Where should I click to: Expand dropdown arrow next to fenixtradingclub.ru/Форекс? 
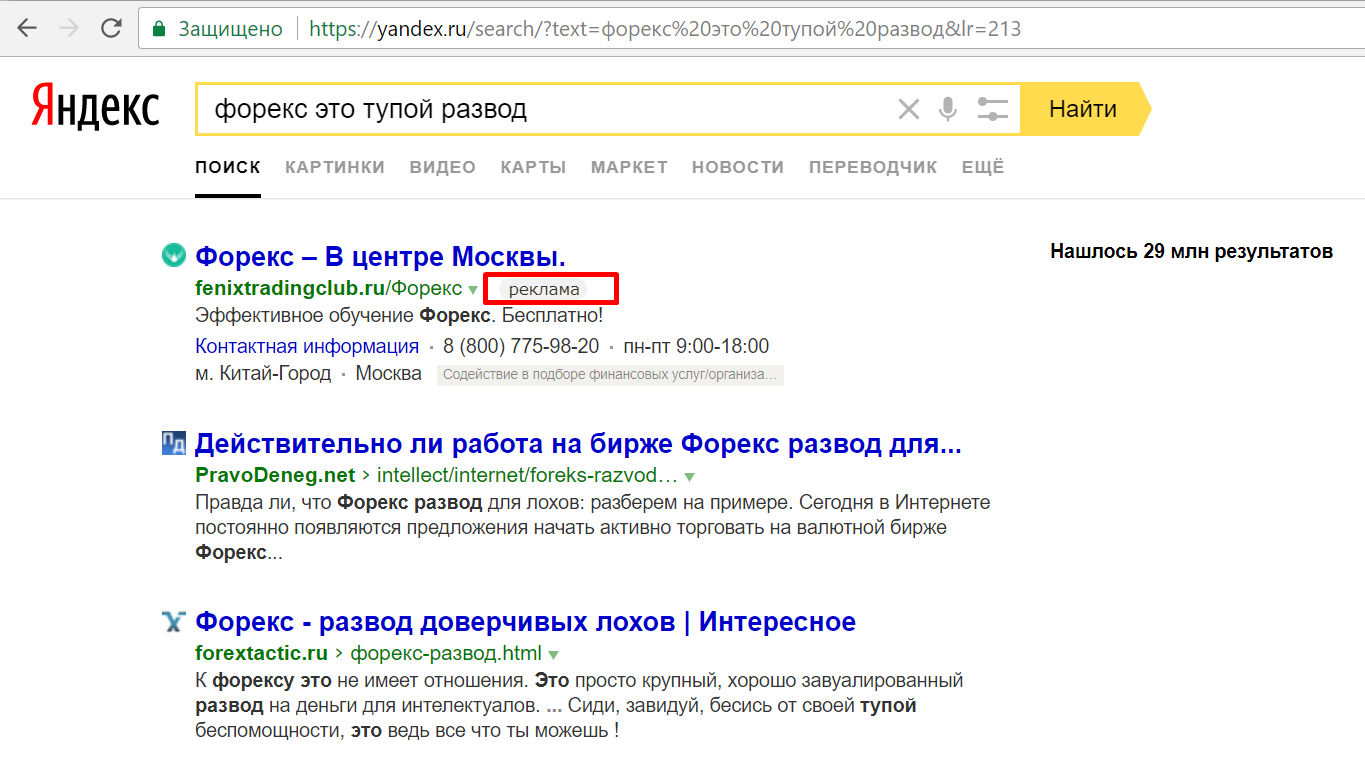[x=473, y=290]
